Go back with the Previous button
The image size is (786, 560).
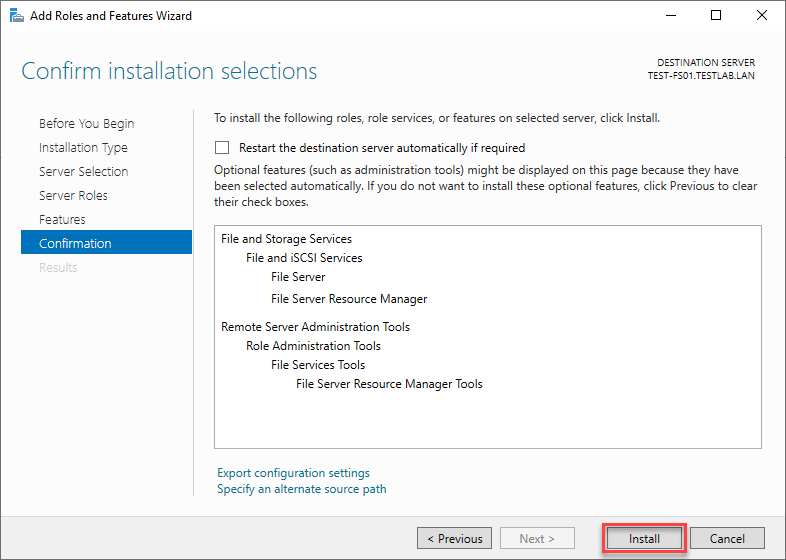pyautogui.click(x=454, y=538)
